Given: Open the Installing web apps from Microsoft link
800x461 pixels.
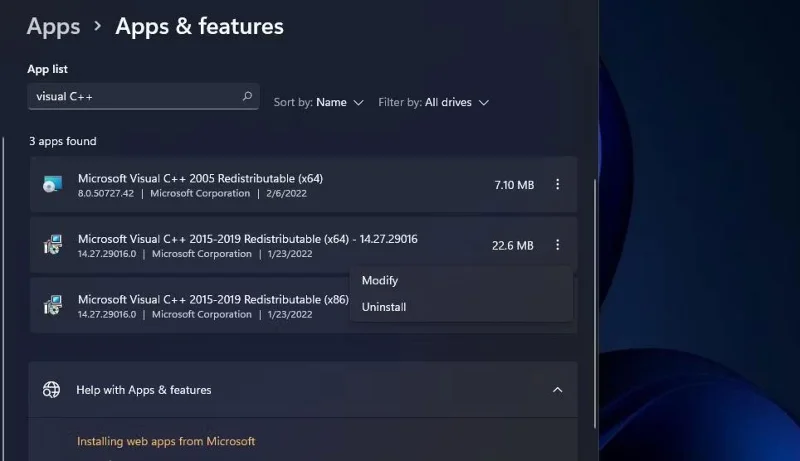Looking at the screenshot, I should click(166, 441).
